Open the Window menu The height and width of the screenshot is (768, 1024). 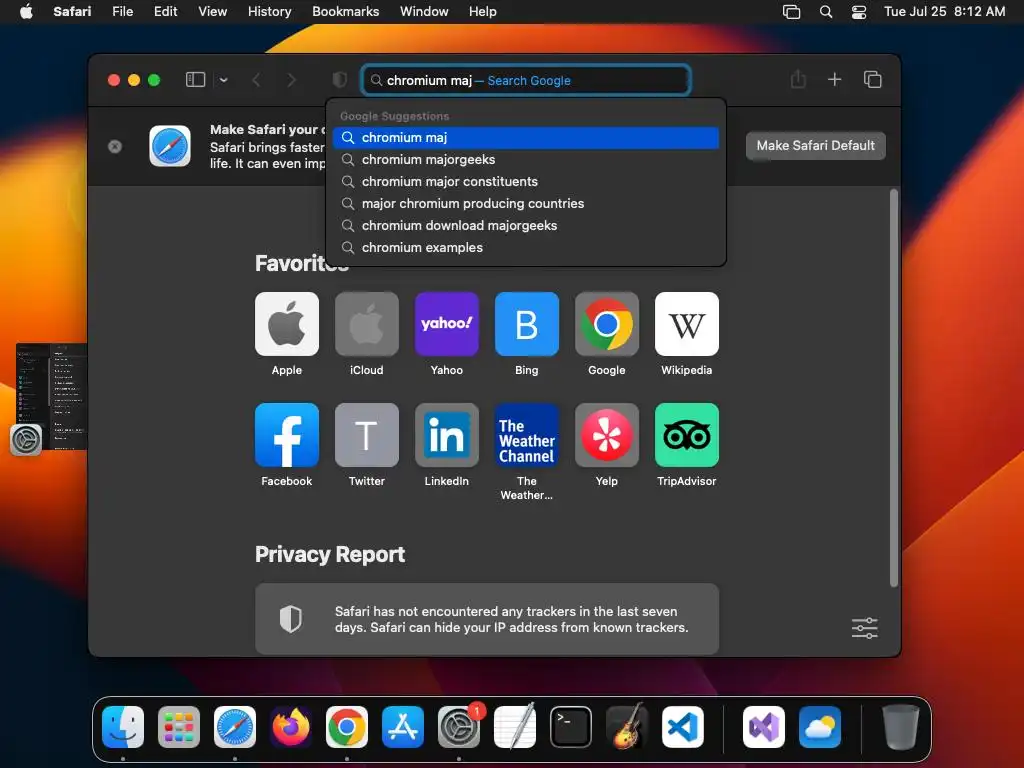(x=424, y=12)
